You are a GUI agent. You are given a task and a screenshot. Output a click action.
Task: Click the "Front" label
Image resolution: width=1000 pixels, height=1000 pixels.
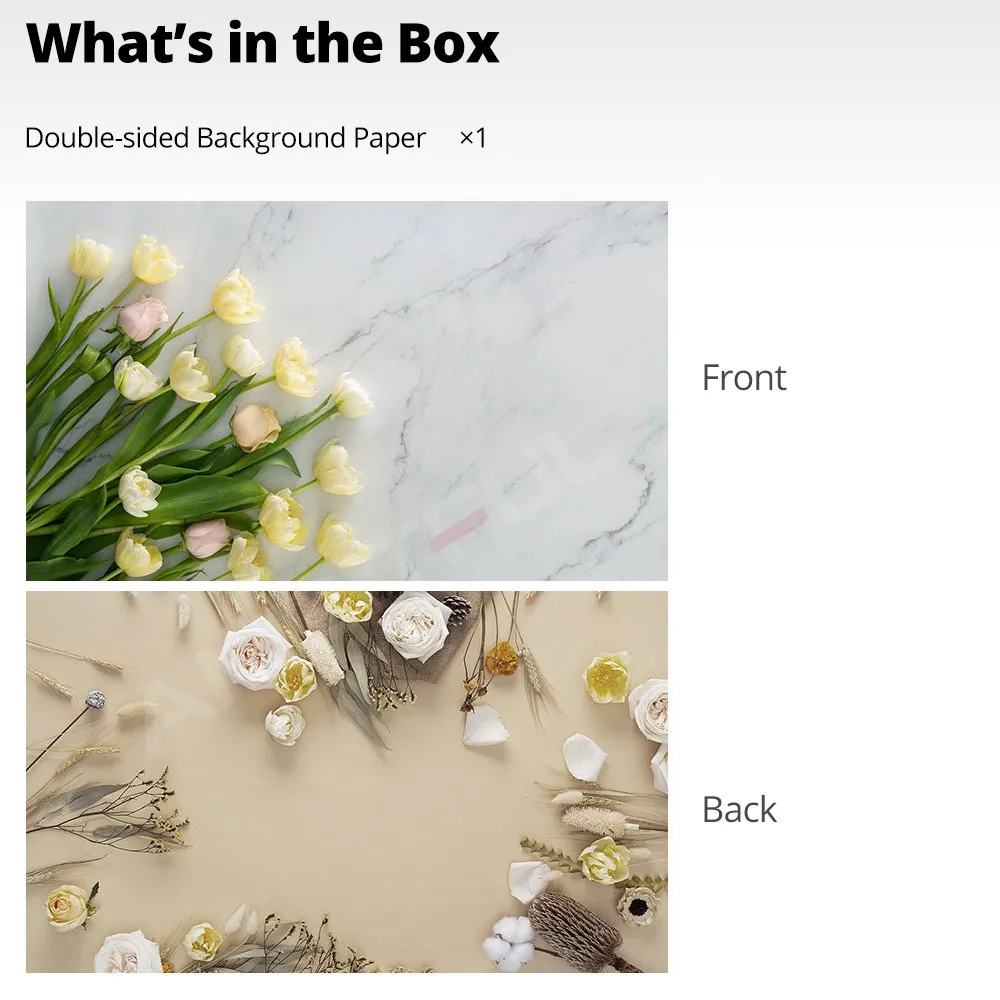click(744, 378)
